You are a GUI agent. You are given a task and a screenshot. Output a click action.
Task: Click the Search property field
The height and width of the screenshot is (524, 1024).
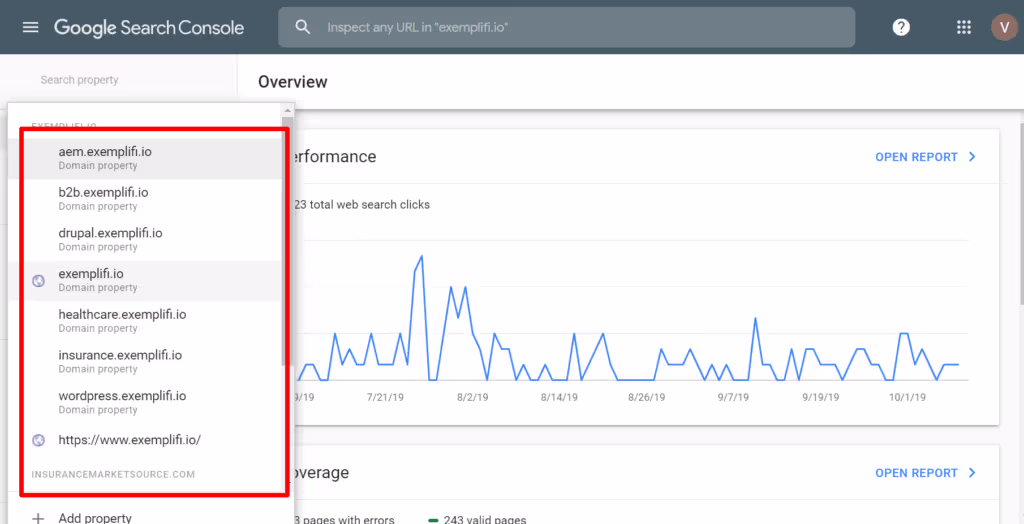[x=80, y=80]
